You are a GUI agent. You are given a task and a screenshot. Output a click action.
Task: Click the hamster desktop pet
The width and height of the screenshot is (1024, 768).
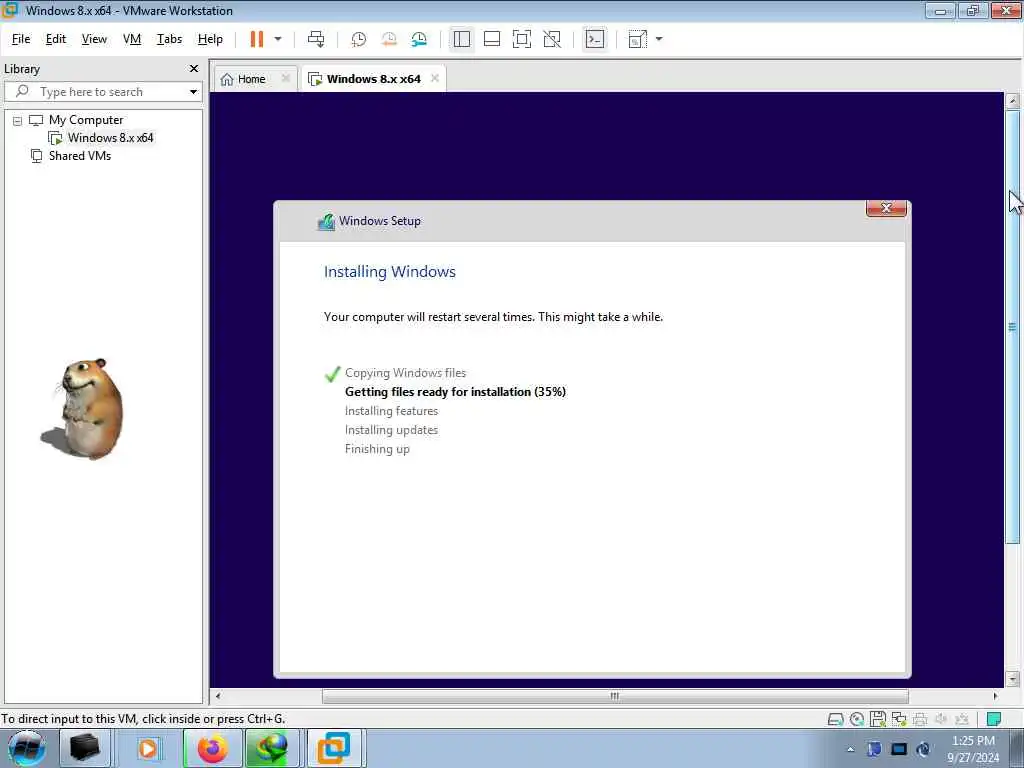click(x=84, y=408)
